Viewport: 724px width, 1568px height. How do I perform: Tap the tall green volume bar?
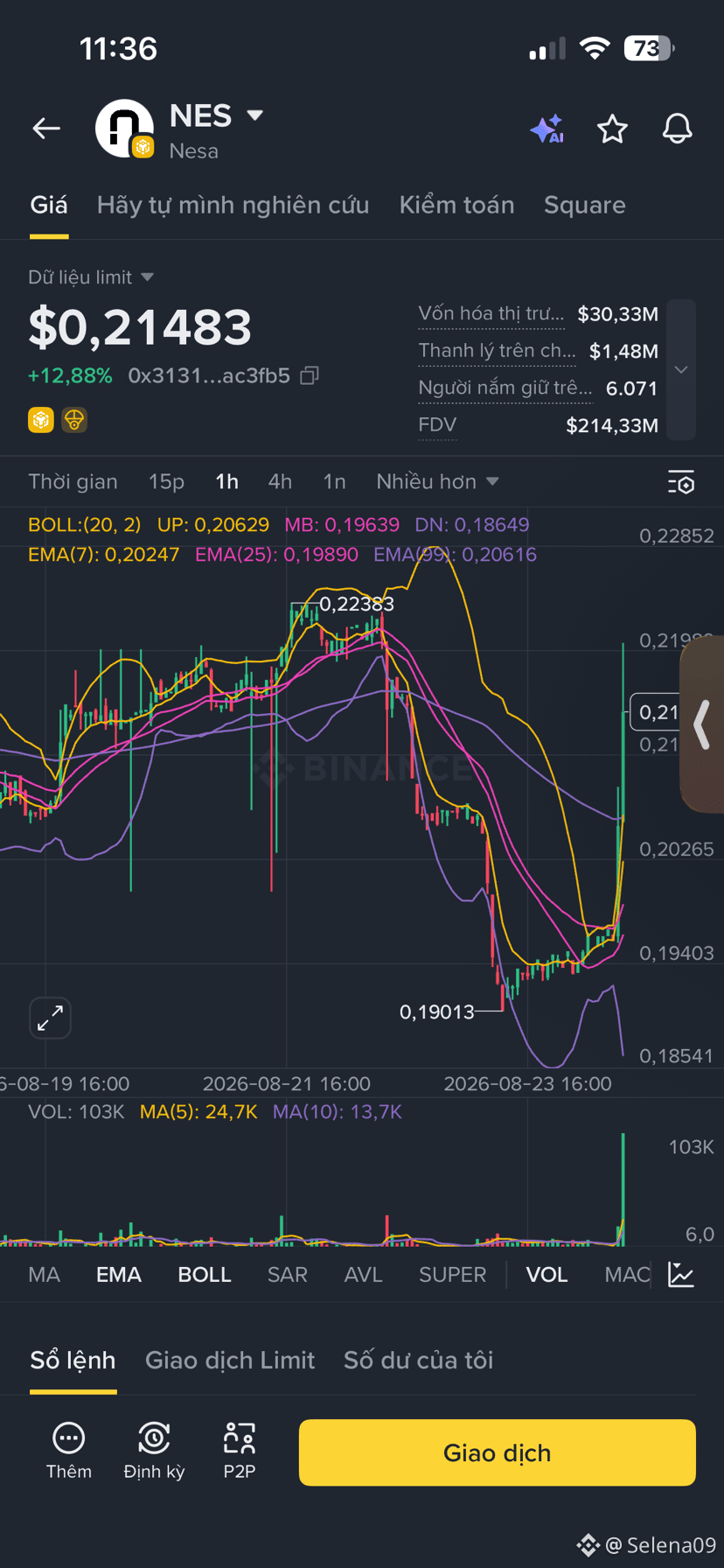coord(623,1189)
